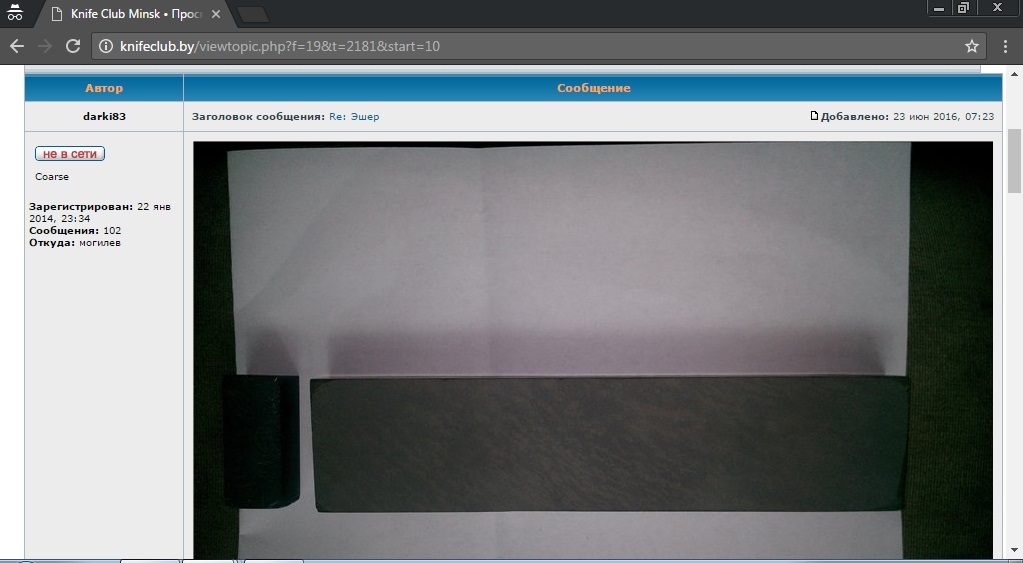
Task: Click the sharpening stone photo
Action: coord(592,350)
